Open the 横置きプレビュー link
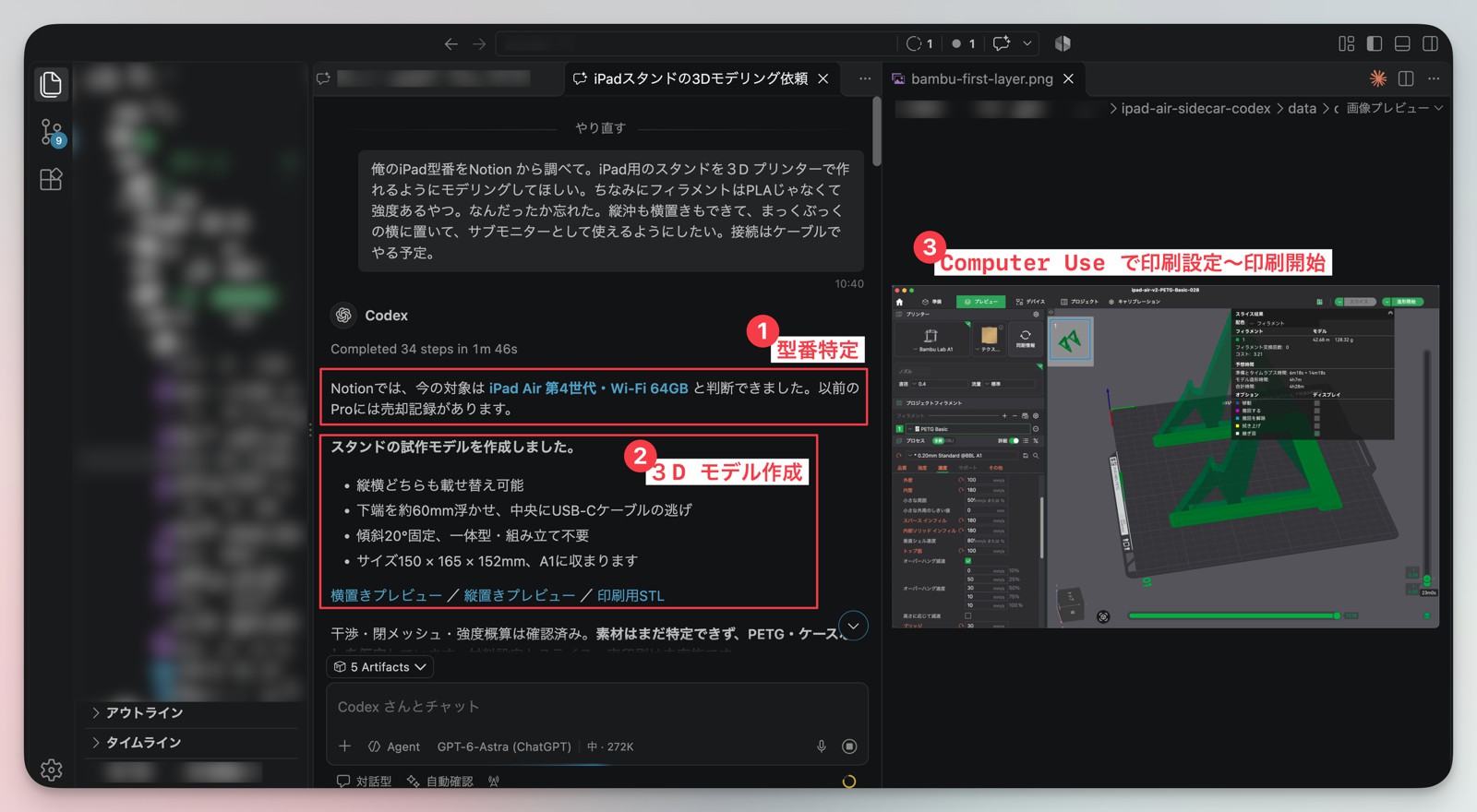The height and width of the screenshot is (812, 1477). (x=386, y=595)
